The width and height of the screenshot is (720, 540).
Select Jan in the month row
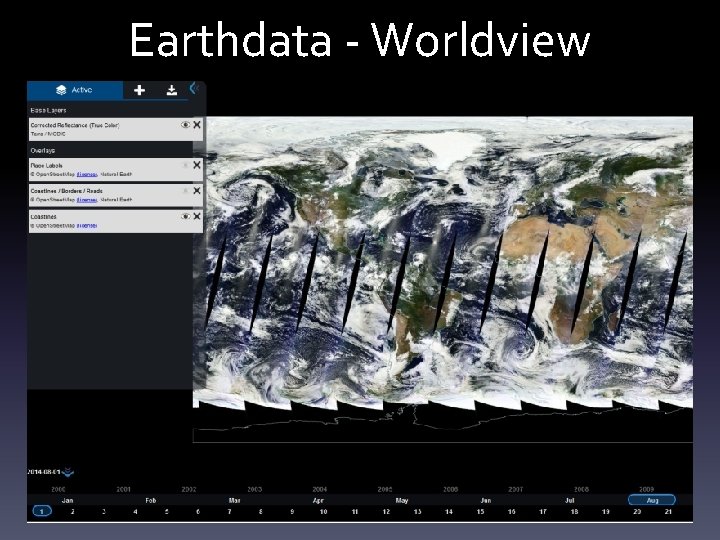(x=68, y=501)
